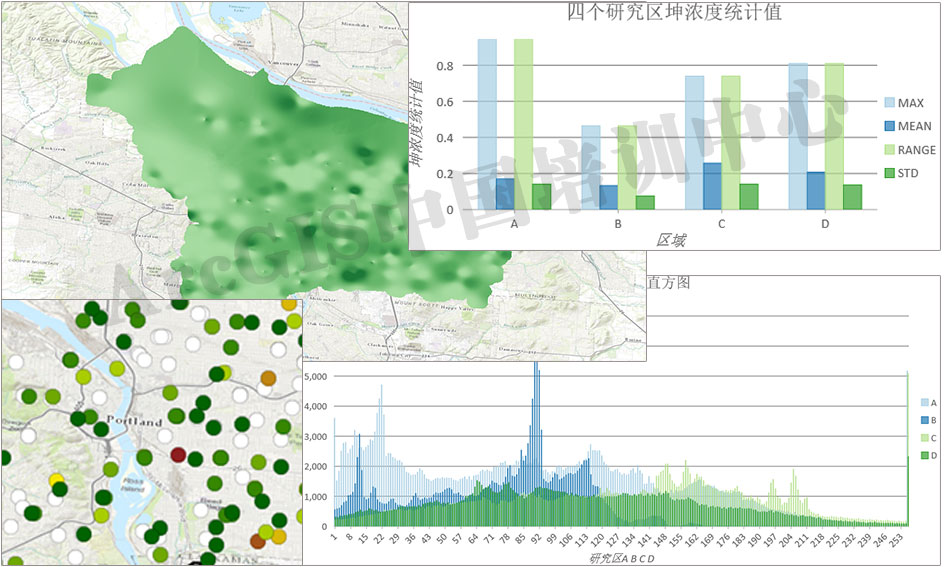Select region C's RANGE bar

pyautogui.click(x=730, y=143)
